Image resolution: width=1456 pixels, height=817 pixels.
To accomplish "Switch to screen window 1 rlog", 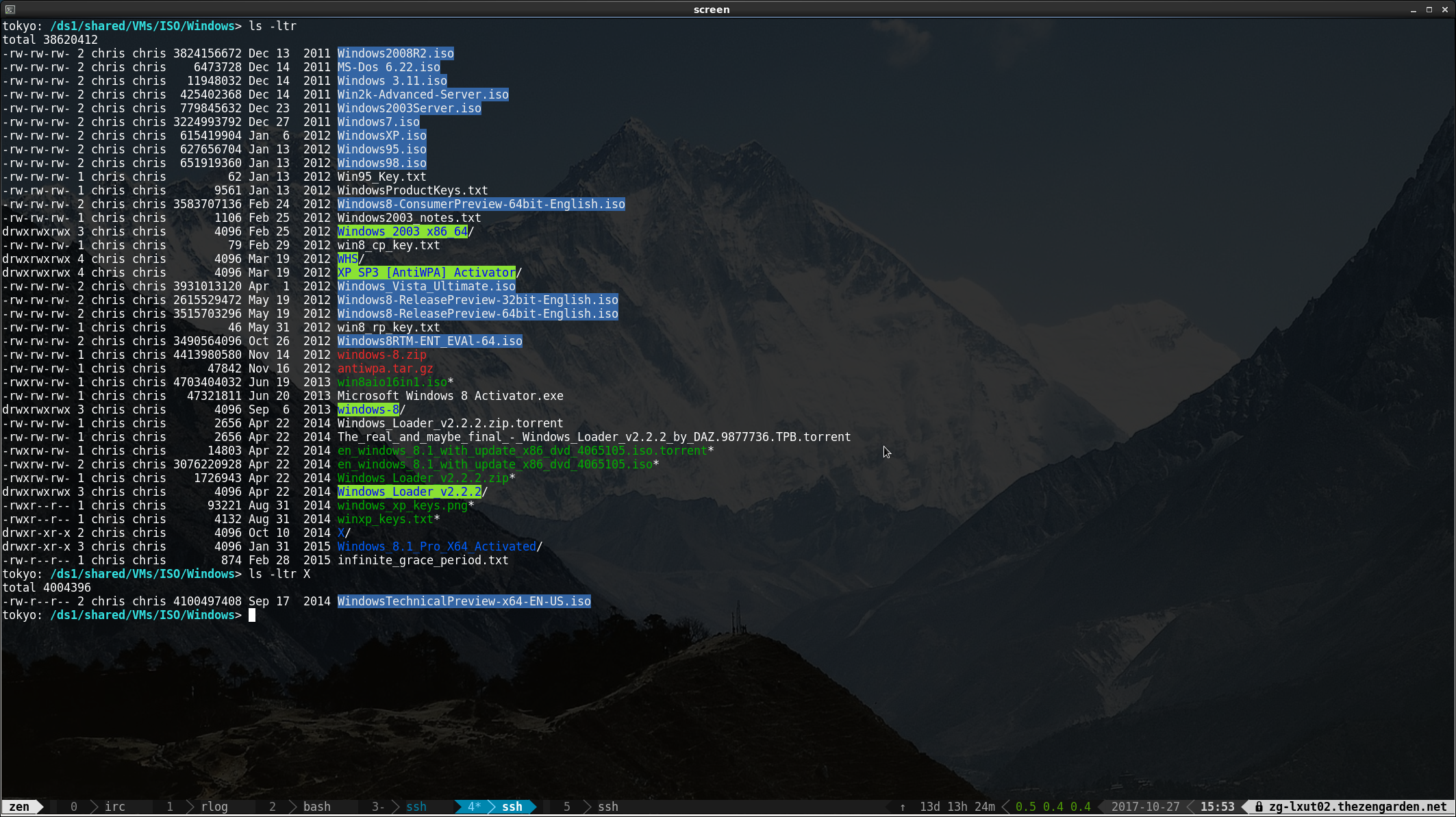I will (197, 807).
